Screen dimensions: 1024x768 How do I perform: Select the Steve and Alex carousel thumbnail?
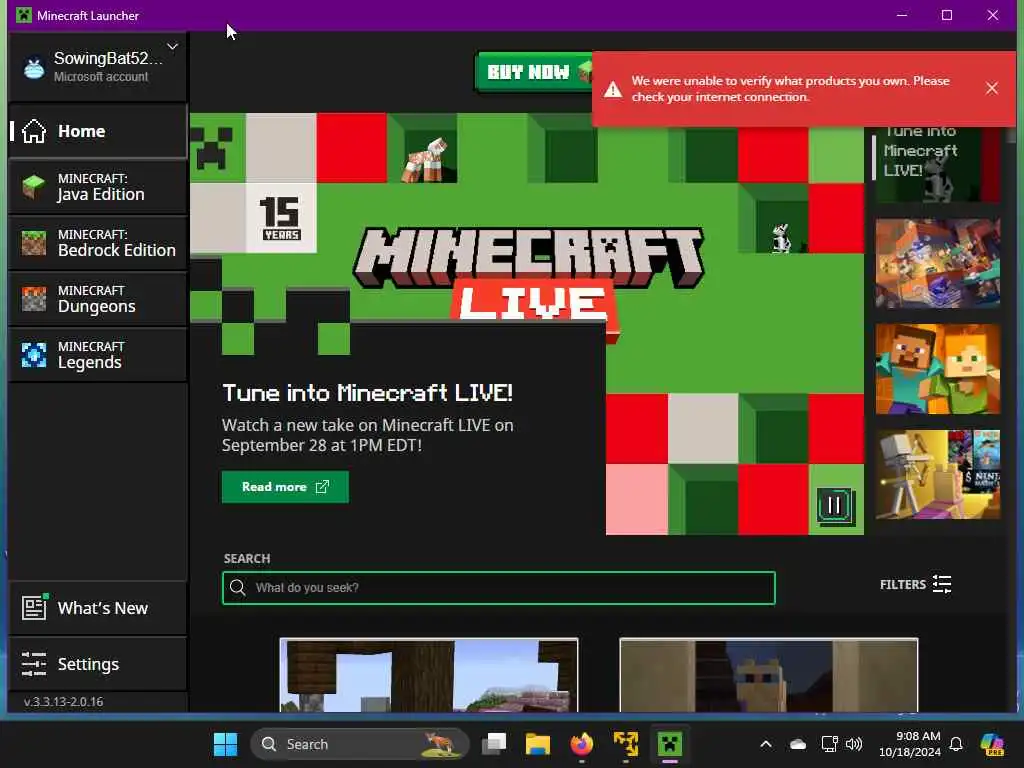pyautogui.click(x=937, y=369)
